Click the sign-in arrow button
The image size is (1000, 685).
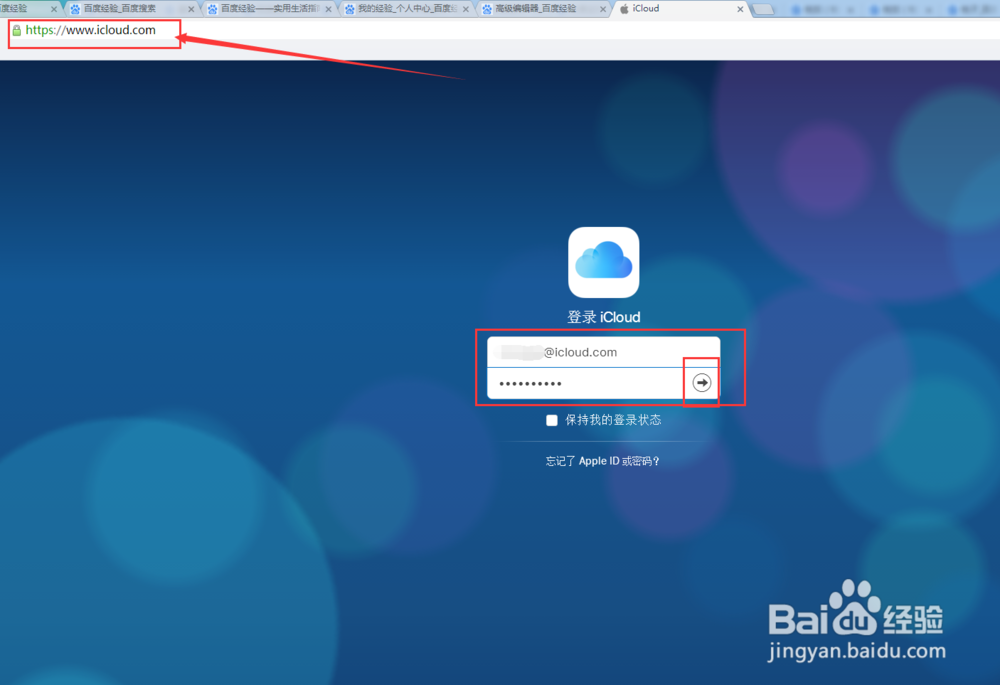[702, 383]
